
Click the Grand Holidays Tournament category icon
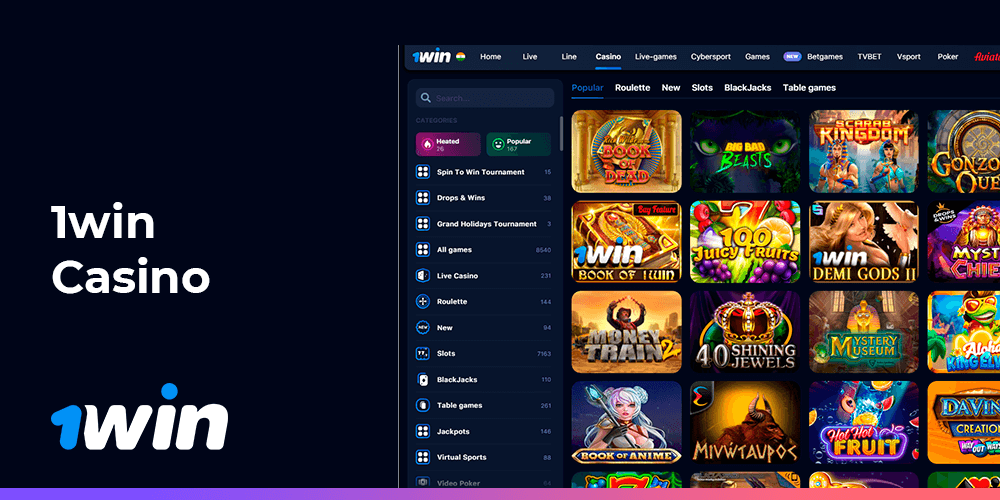click(423, 224)
